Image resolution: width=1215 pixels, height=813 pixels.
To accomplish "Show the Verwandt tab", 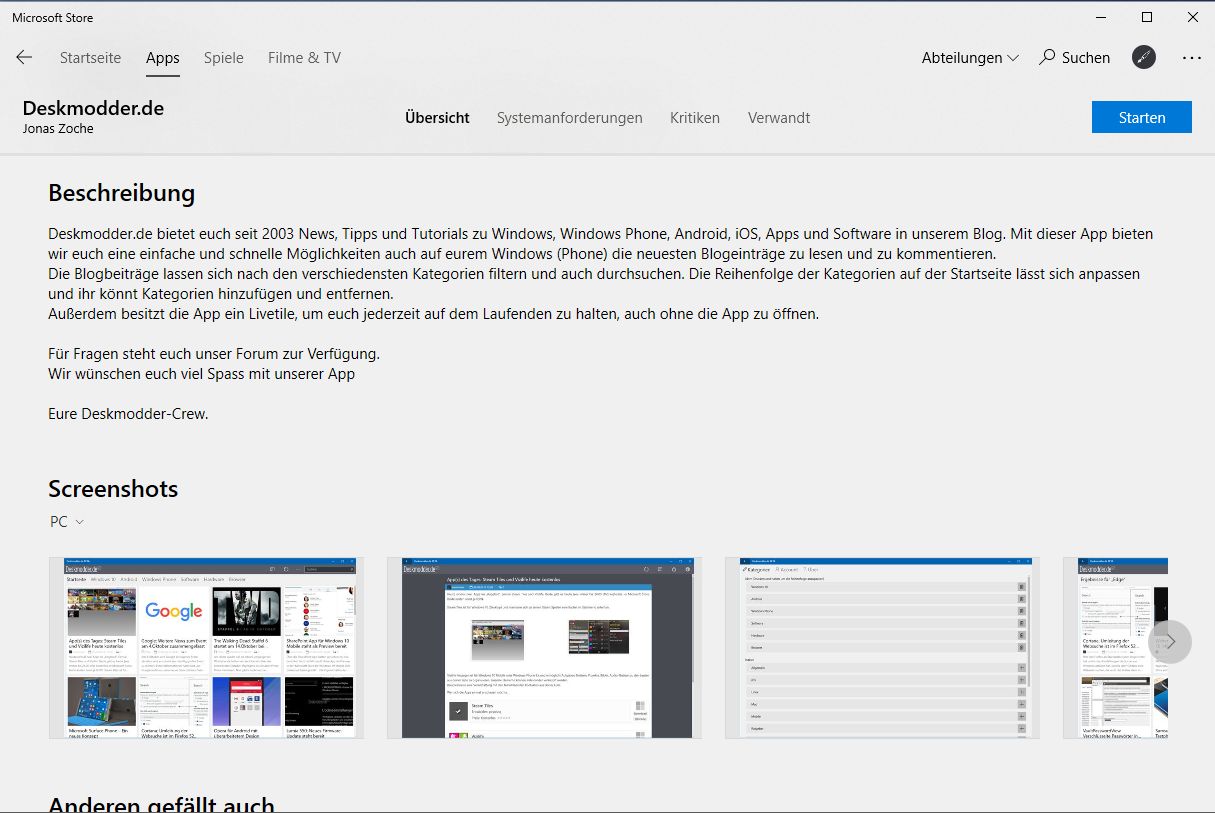I will pyautogui.click(x=779, y=118).
